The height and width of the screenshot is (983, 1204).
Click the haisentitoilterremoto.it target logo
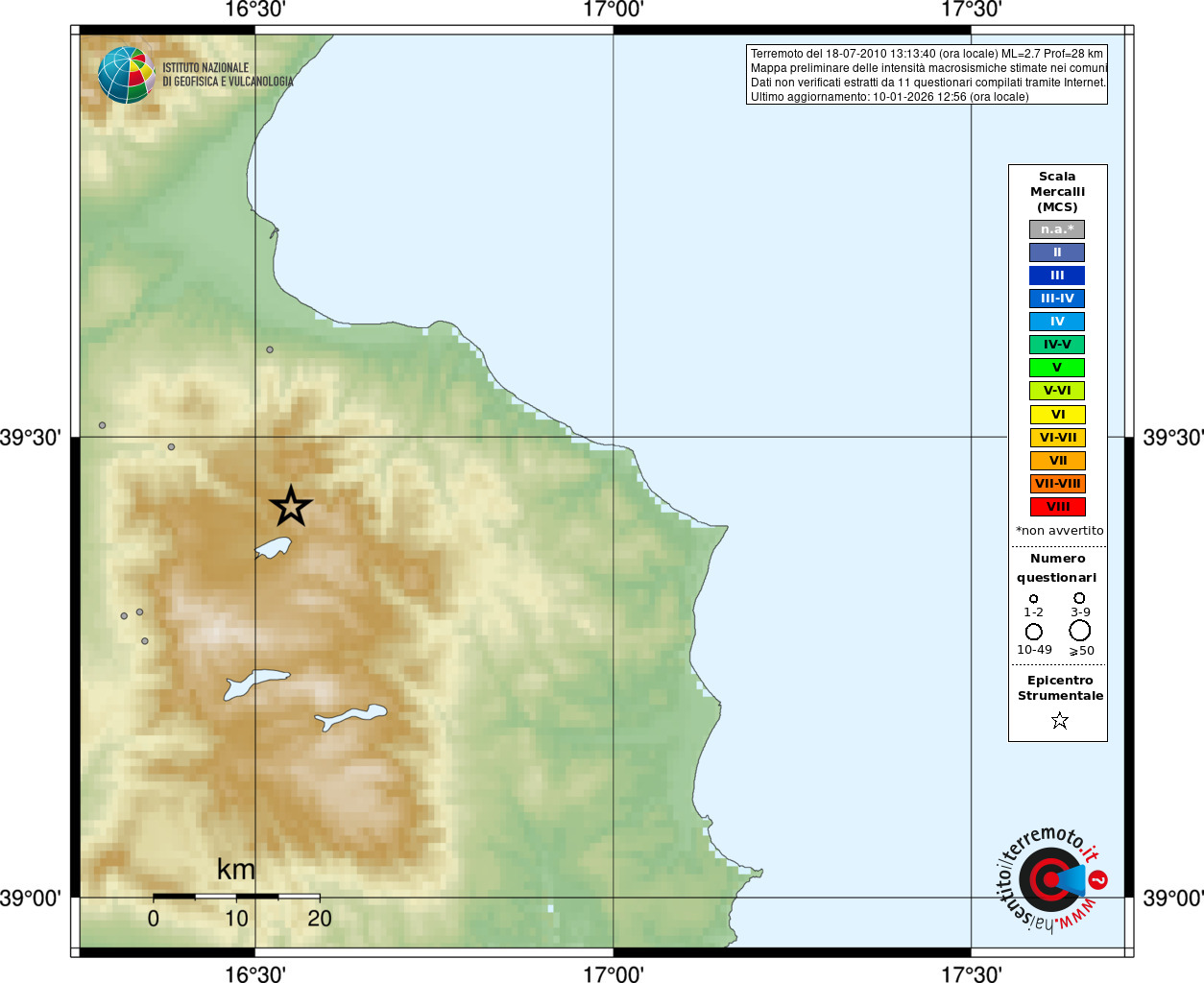(1052, 878)
